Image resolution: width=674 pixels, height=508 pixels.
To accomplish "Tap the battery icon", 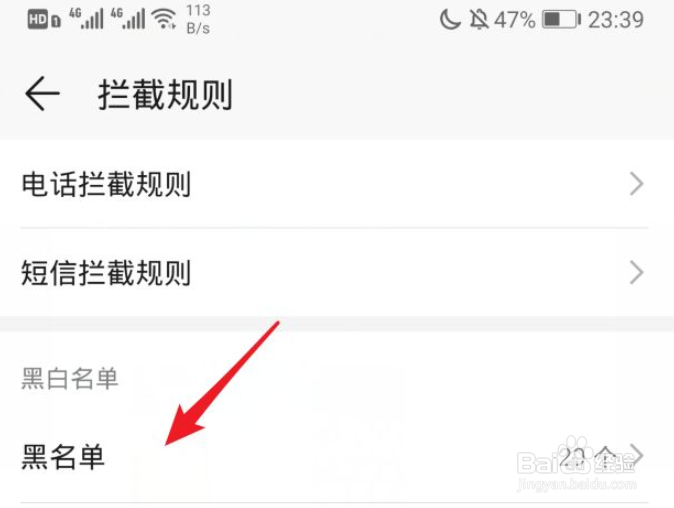I will 561,20.
